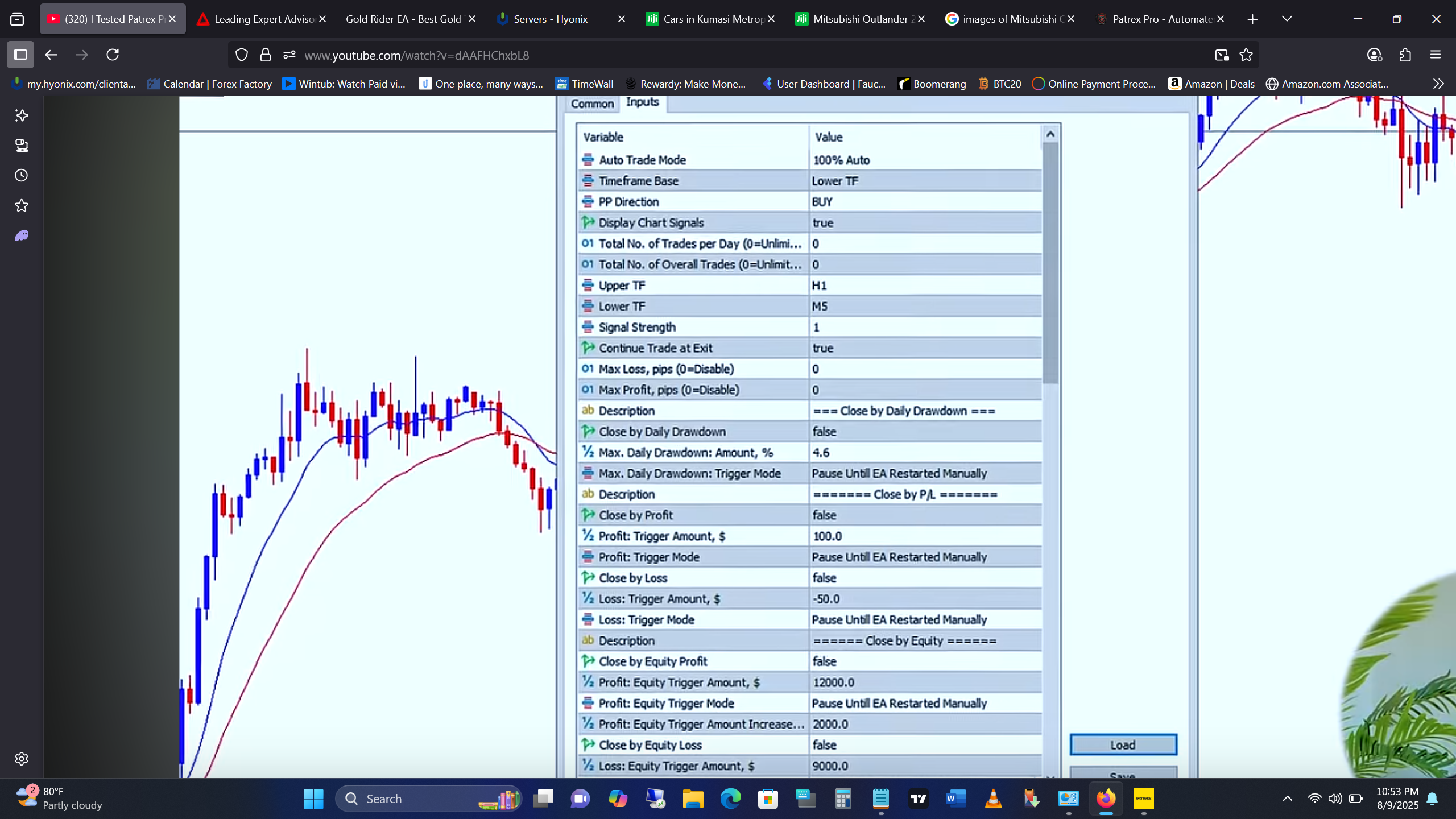Open Upper TF H1 value

[925, 286]
